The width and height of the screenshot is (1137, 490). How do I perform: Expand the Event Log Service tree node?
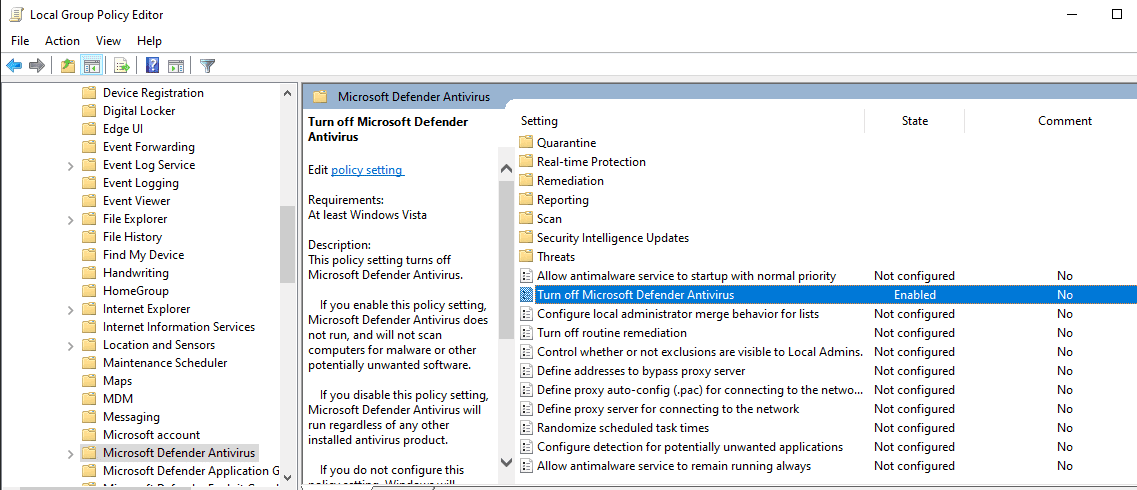(70, 165)
